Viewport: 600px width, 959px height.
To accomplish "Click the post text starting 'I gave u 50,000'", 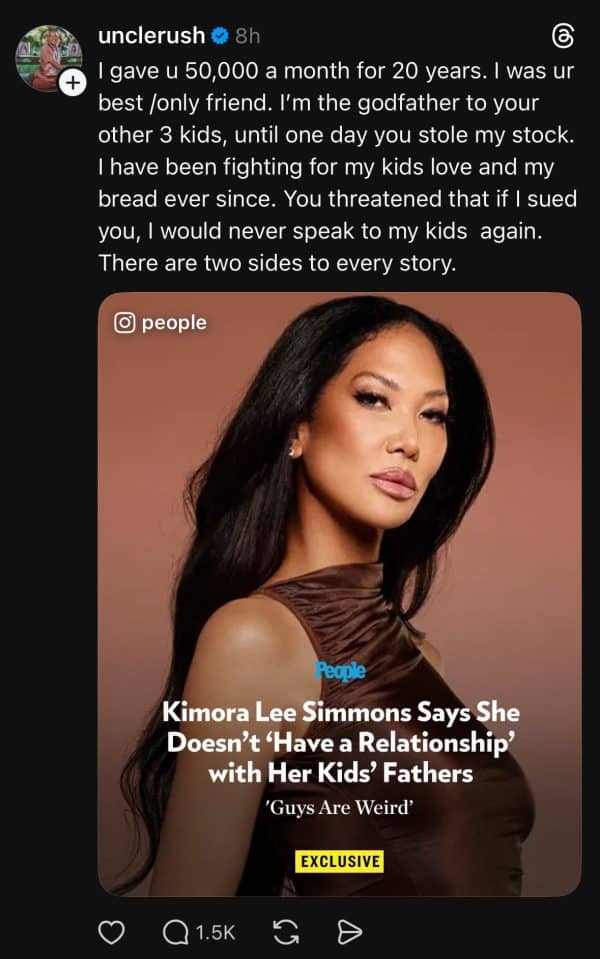I will pos(337,166).
